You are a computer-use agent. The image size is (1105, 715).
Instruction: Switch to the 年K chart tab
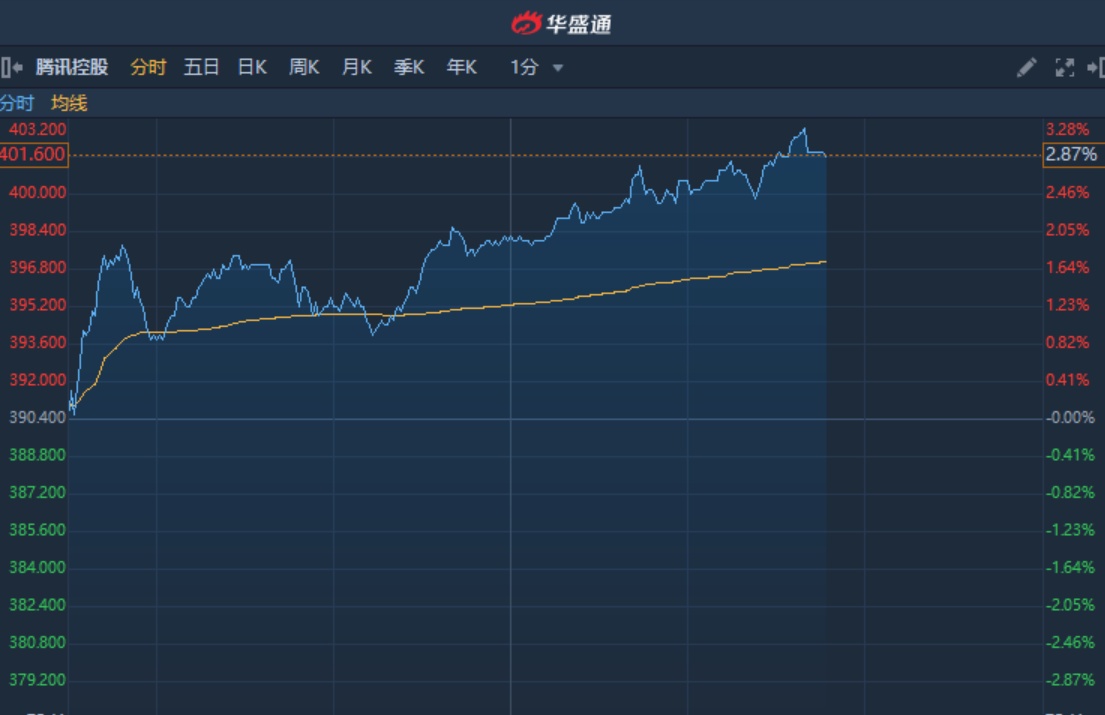click(461, 68)
